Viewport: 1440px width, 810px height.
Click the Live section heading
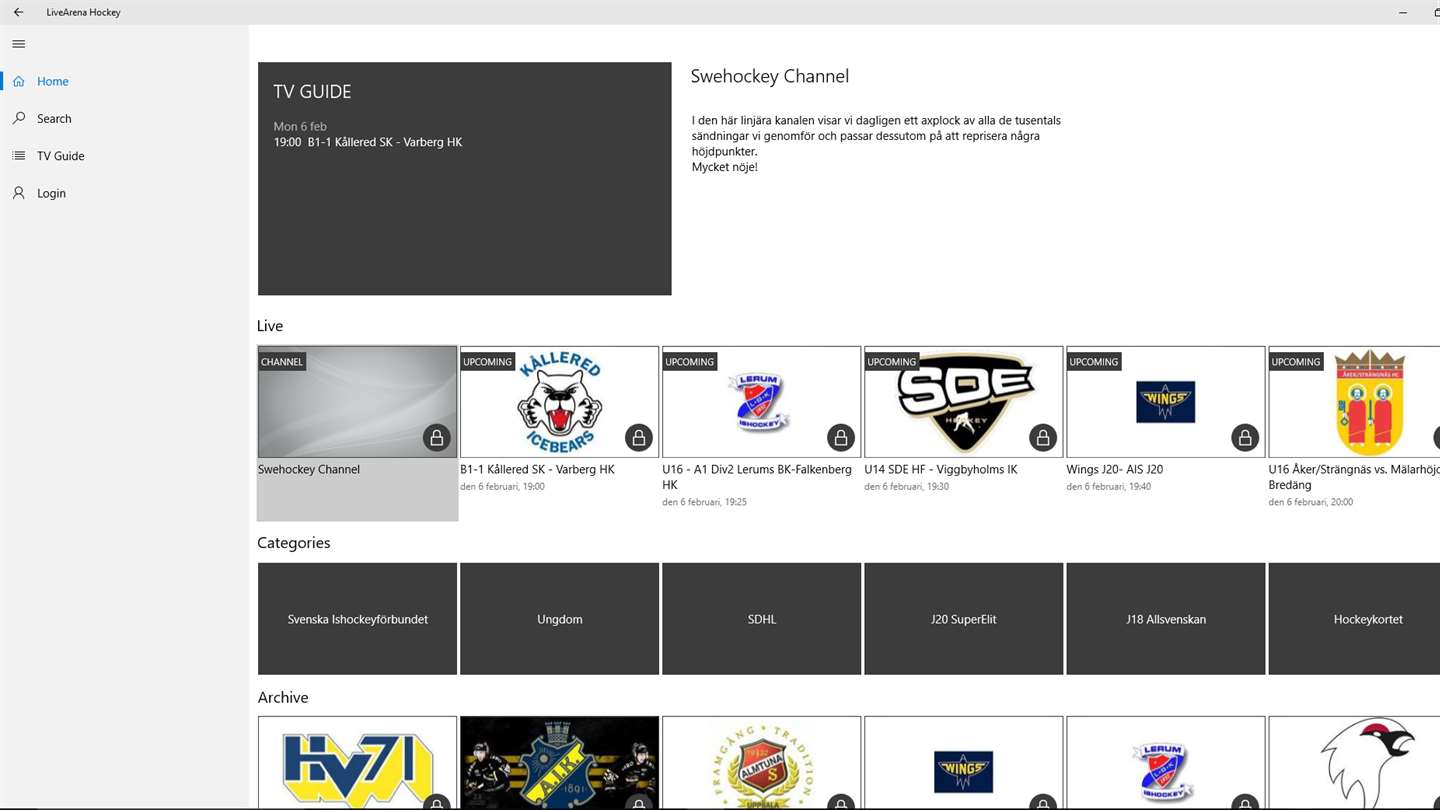tap(270, 326)
